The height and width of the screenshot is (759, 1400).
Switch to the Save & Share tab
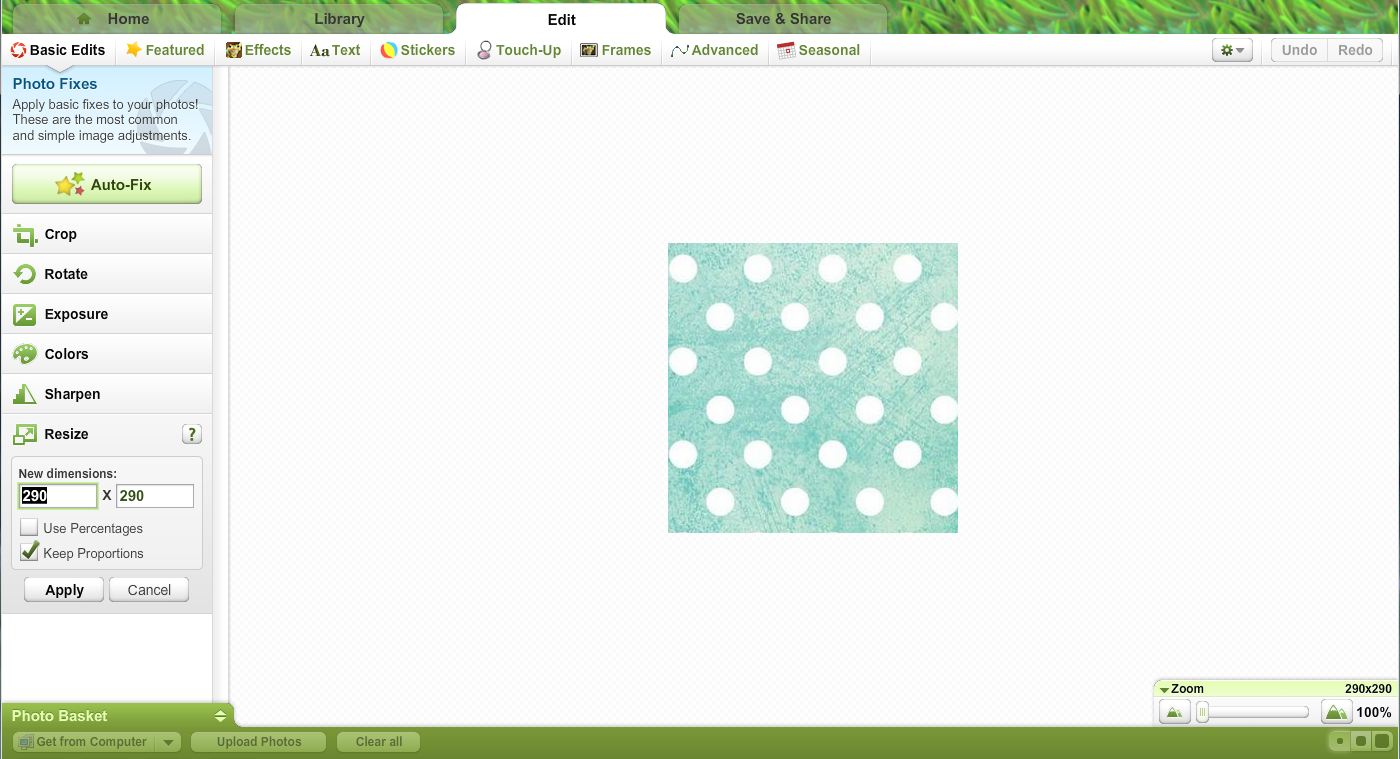(782, 19)
